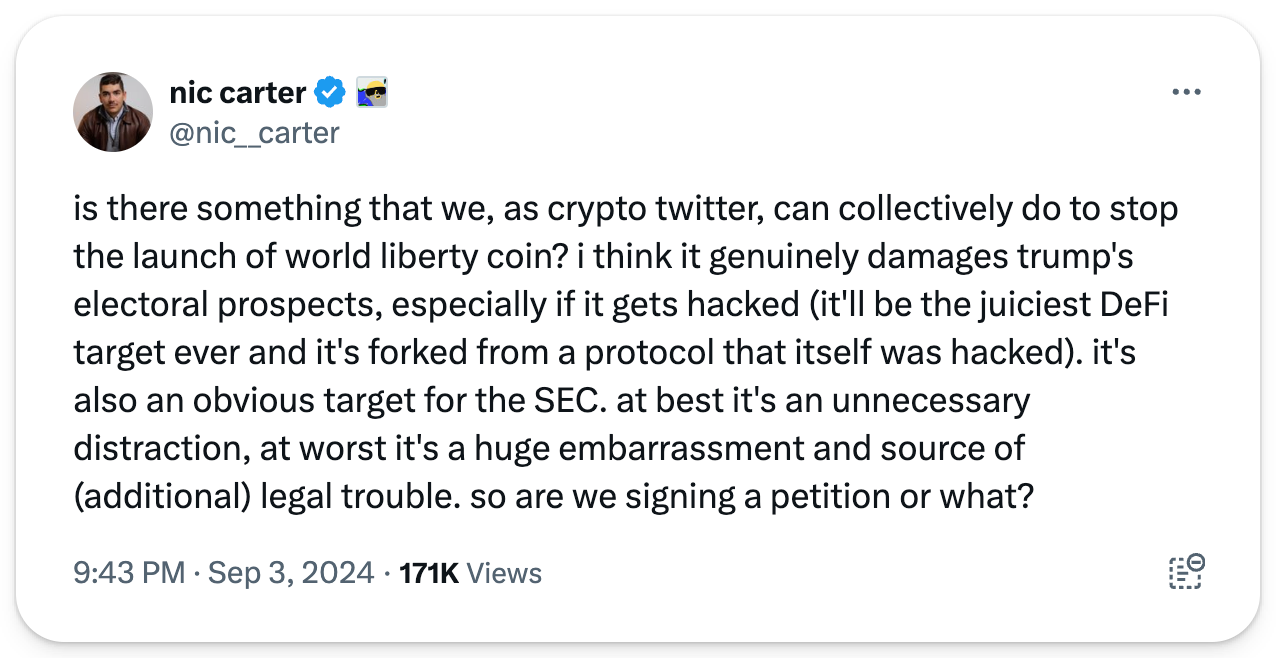Viewport: 1276px width, 658px height.
Task: Click the blue verified checkmark badge
Action: coord(330,93)
